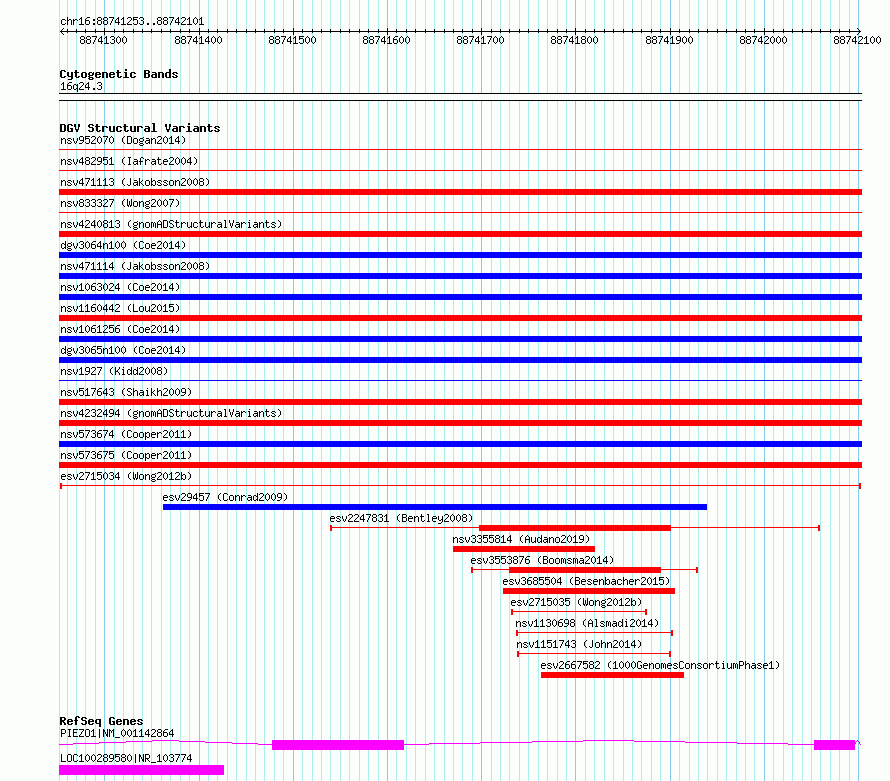Open variant nsv573674 (Cooper2011)
890x781 pixels.
126,434
